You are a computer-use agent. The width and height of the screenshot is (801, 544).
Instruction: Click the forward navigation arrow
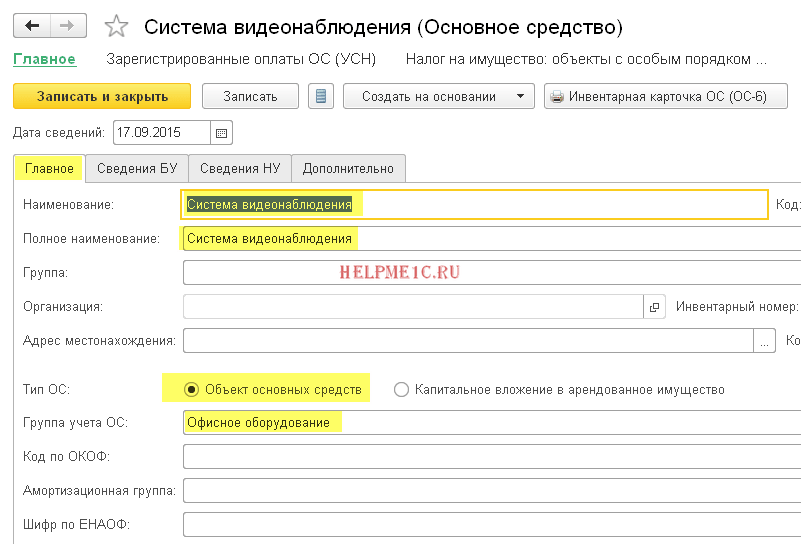coord(67,26)
